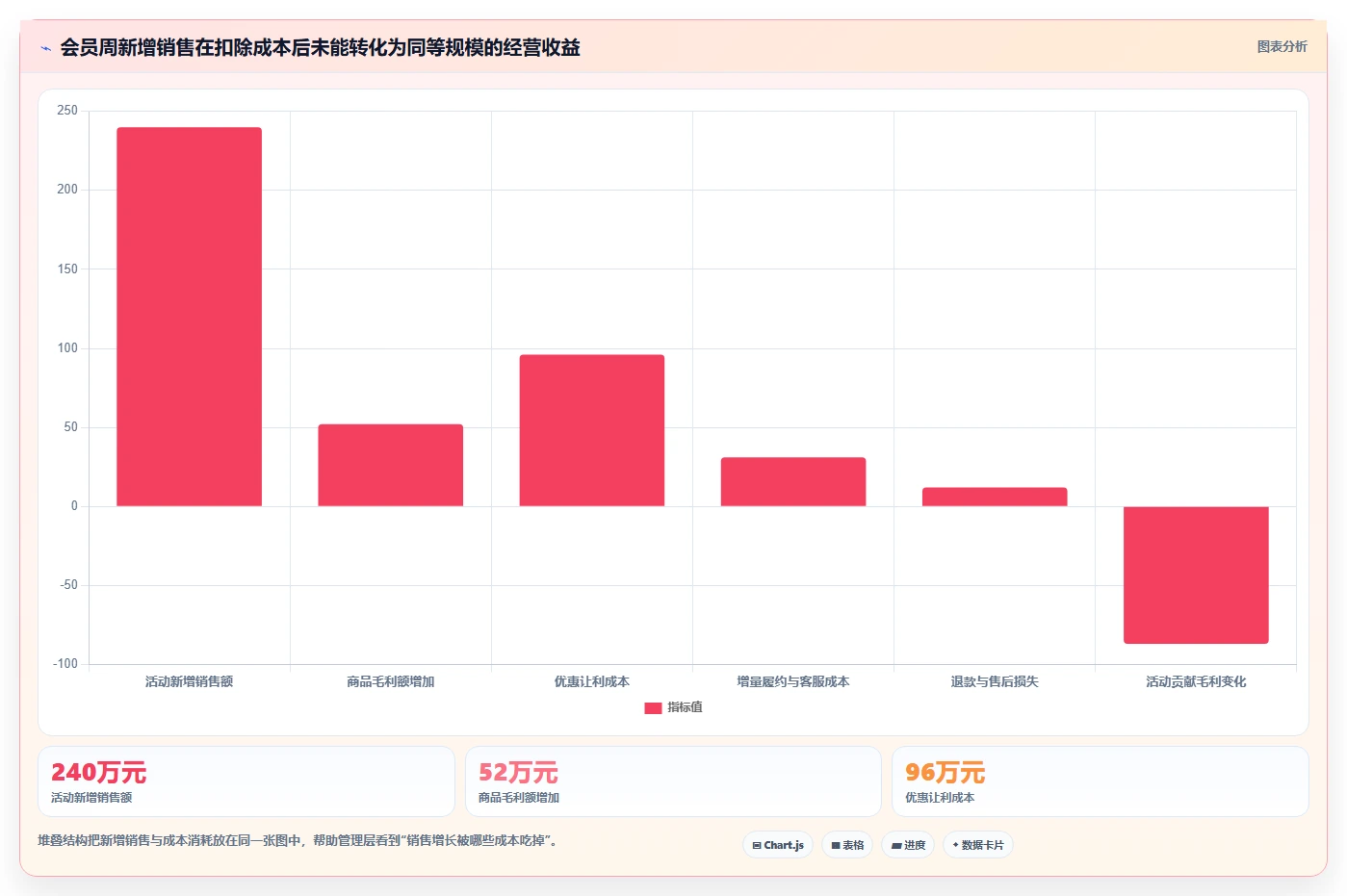Click the 活动新增销售额 x-axis label
The width and height of the screenshot is (1347, 896).
click(x=189, y=681)
